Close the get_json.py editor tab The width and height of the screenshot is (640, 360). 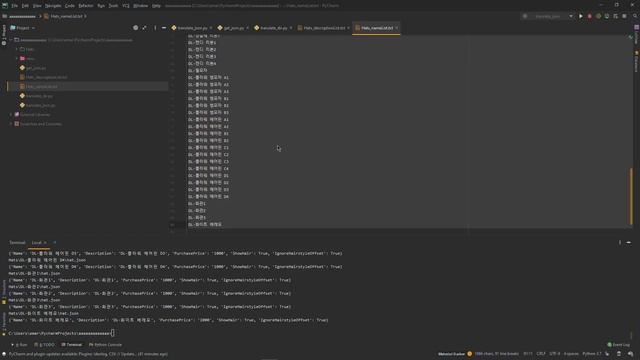(x=247, y=28)
